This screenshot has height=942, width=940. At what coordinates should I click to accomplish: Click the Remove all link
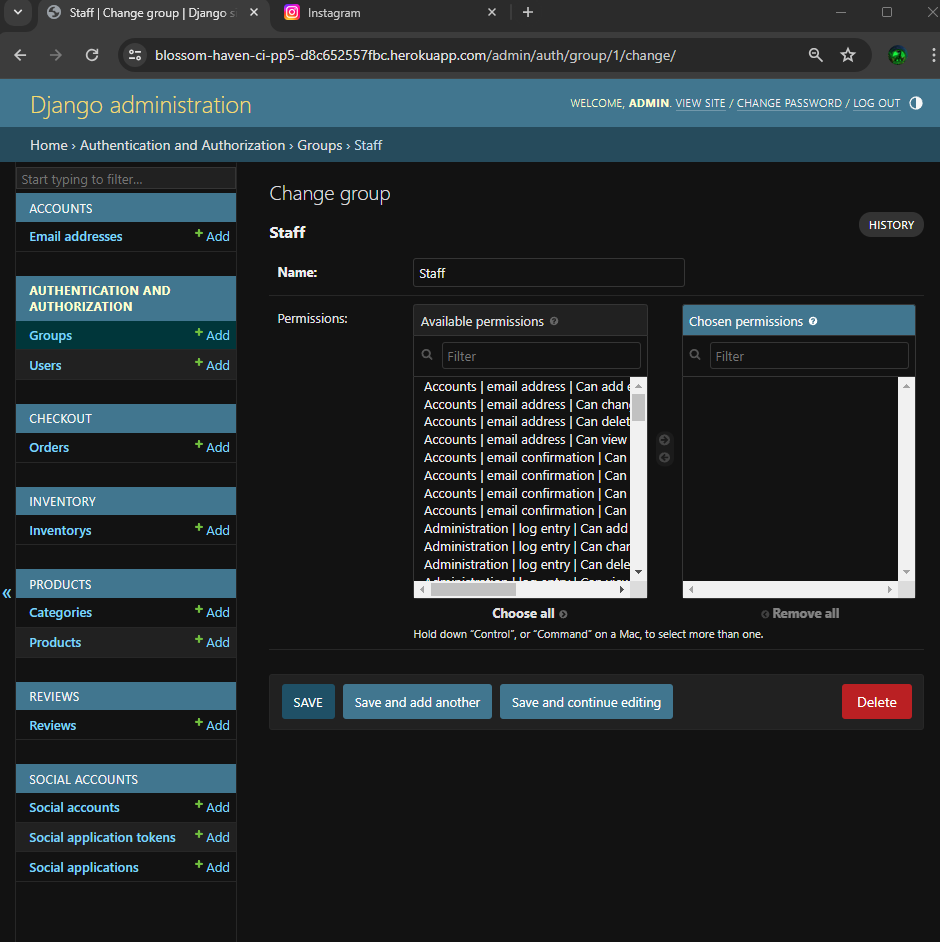click(800, 613)
